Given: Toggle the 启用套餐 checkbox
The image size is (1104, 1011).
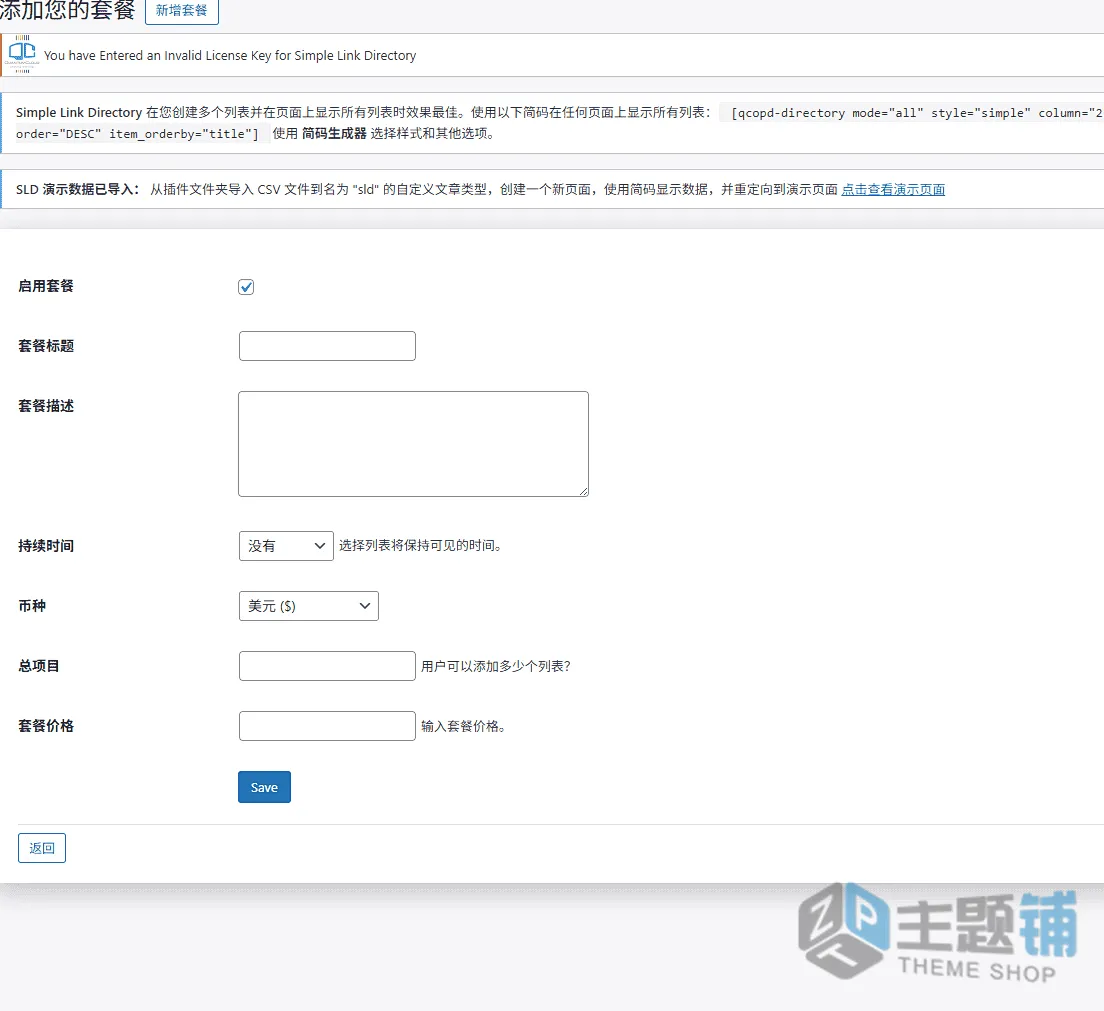Looking at the screenshot, I should 246,287.
